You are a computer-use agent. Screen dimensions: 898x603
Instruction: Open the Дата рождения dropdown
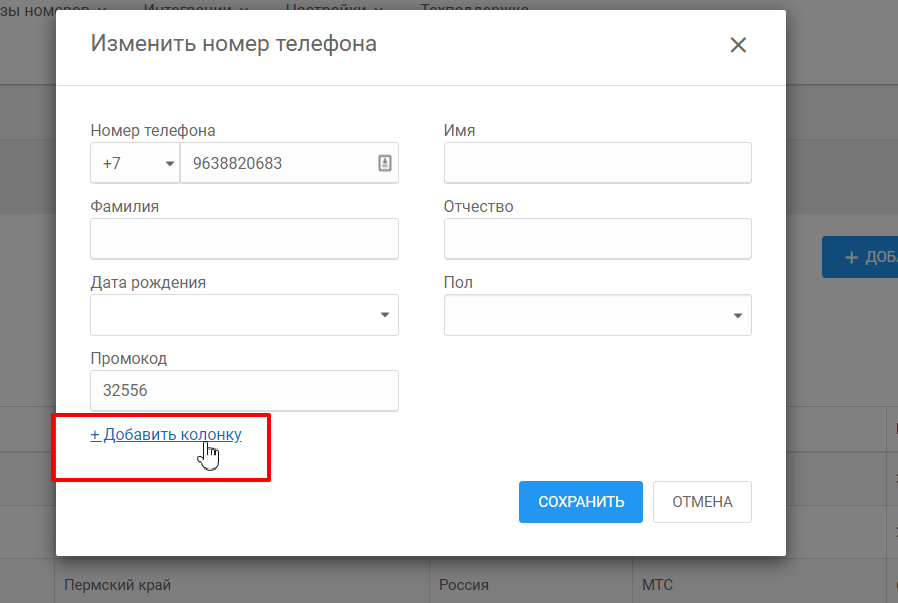[245, 315]
